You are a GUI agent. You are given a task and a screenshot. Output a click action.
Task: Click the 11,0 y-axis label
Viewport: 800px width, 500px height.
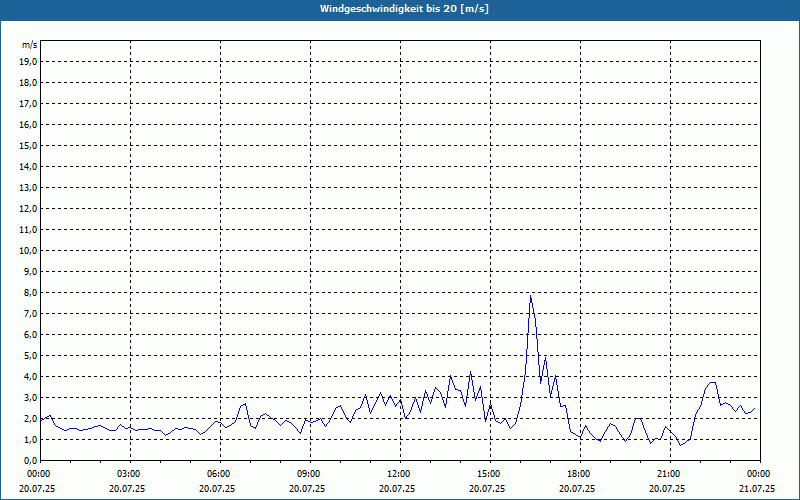tap(29, 230)
